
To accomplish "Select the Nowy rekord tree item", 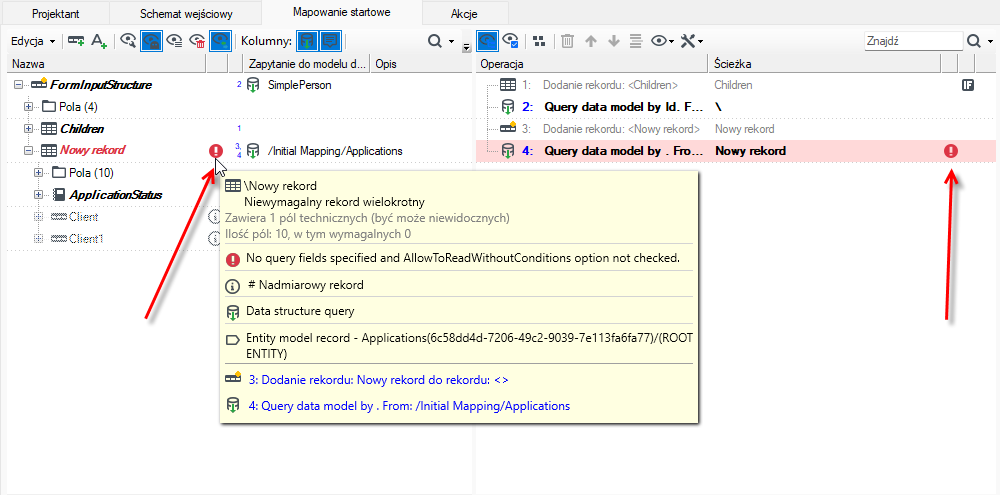I will [x=92, y=151].
